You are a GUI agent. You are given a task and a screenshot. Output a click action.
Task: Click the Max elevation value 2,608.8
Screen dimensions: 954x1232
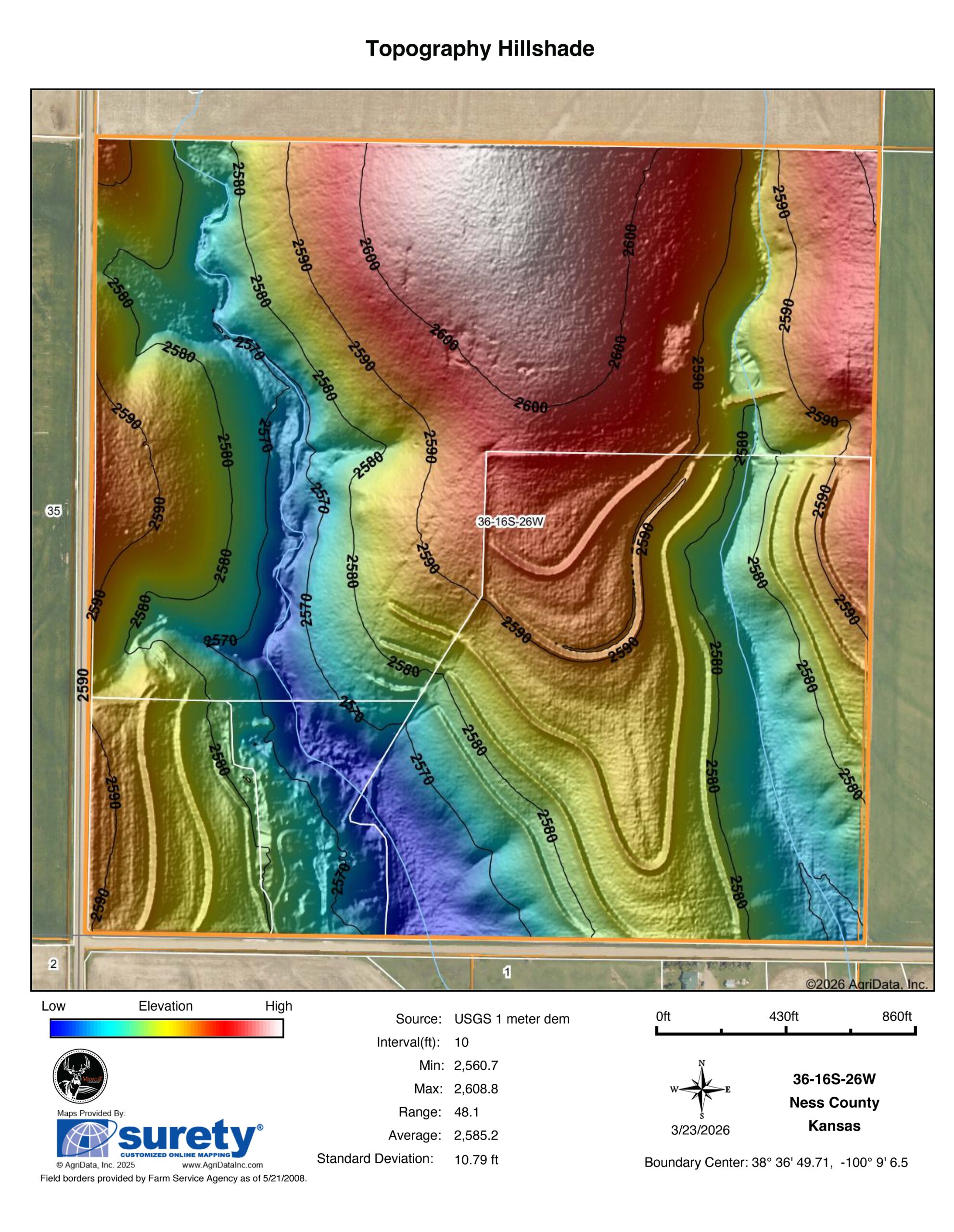(476, 1089)
